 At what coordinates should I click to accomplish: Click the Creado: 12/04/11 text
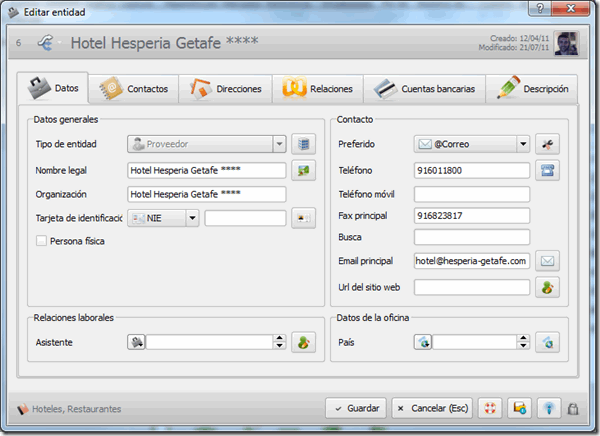pyautogui.click(x=520, y=38)
